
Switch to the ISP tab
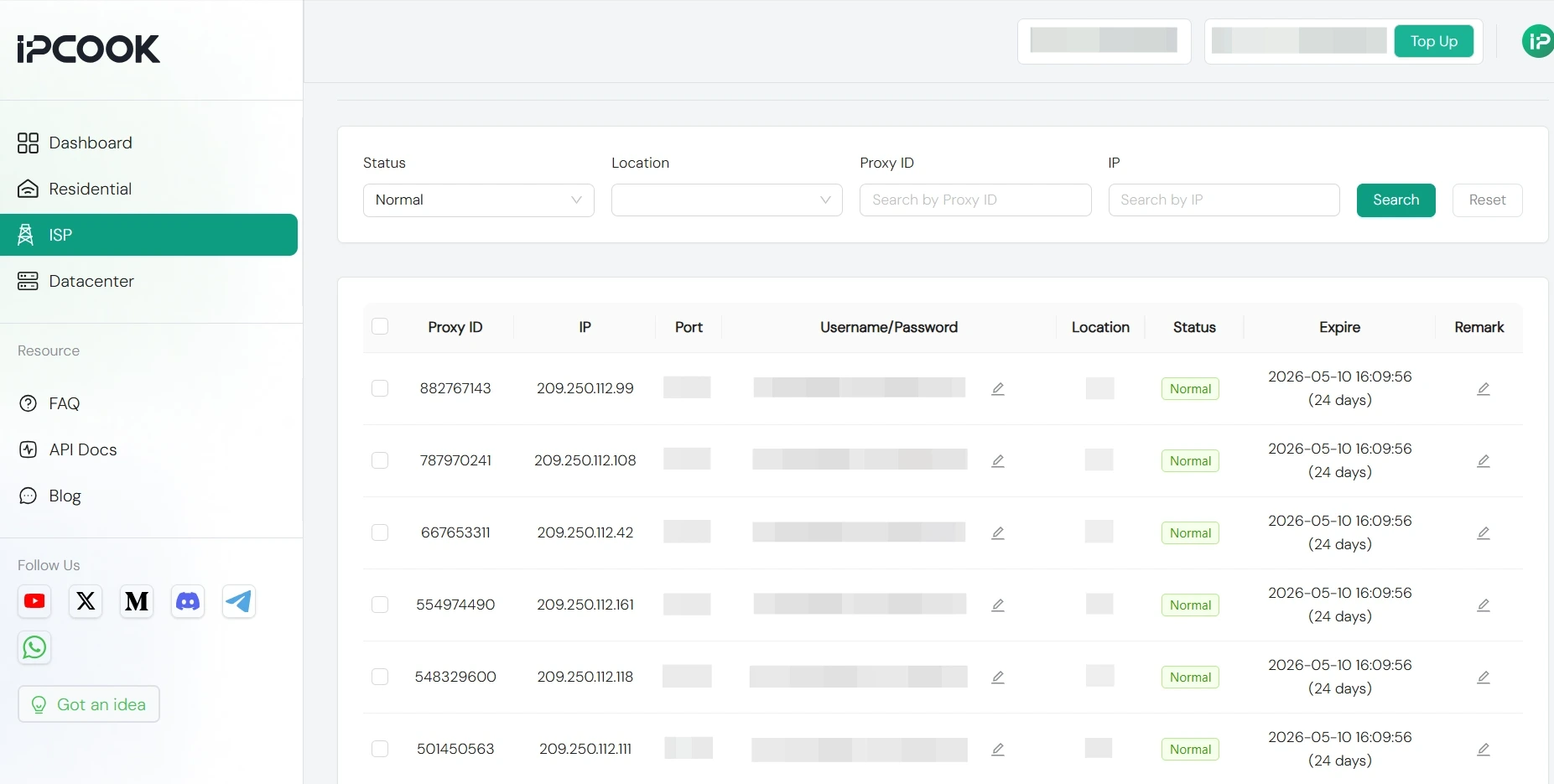tap(62, 235)
